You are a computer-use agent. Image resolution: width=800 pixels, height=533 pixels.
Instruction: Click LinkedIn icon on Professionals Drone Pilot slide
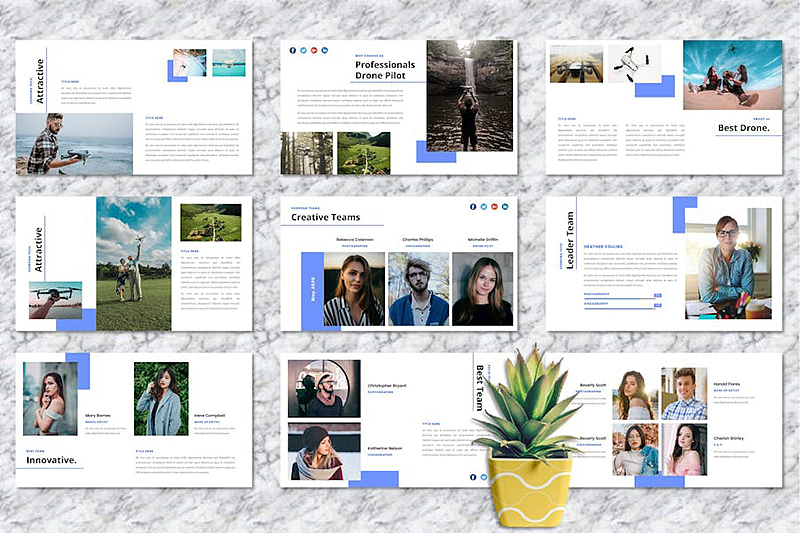pyautogui.click(x=325, y=50)
